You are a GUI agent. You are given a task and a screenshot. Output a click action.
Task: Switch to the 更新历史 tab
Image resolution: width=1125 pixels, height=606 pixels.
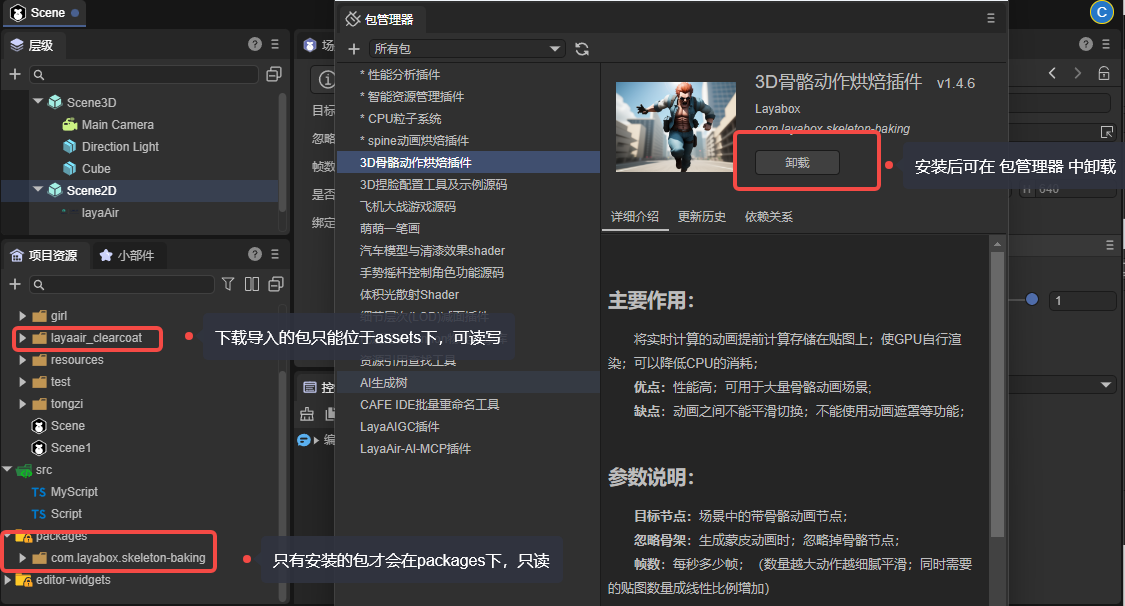click(701, 217)
